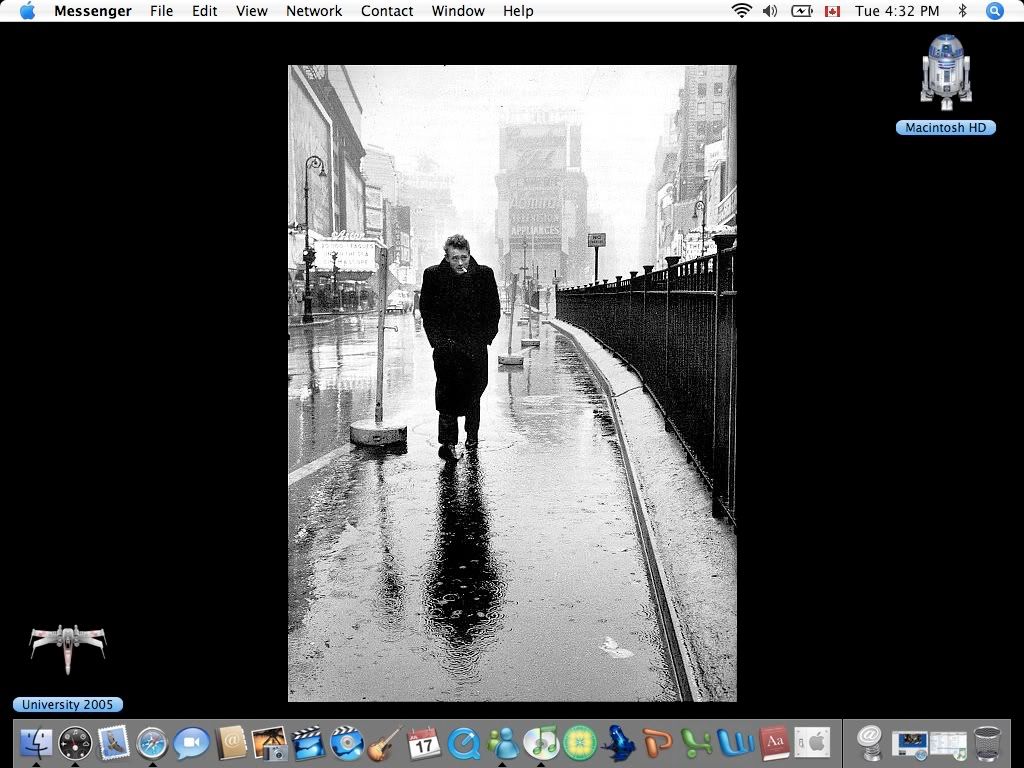Open iCal calendar showing 17
Screen dimensions: 1024x768
click(424, 743)
